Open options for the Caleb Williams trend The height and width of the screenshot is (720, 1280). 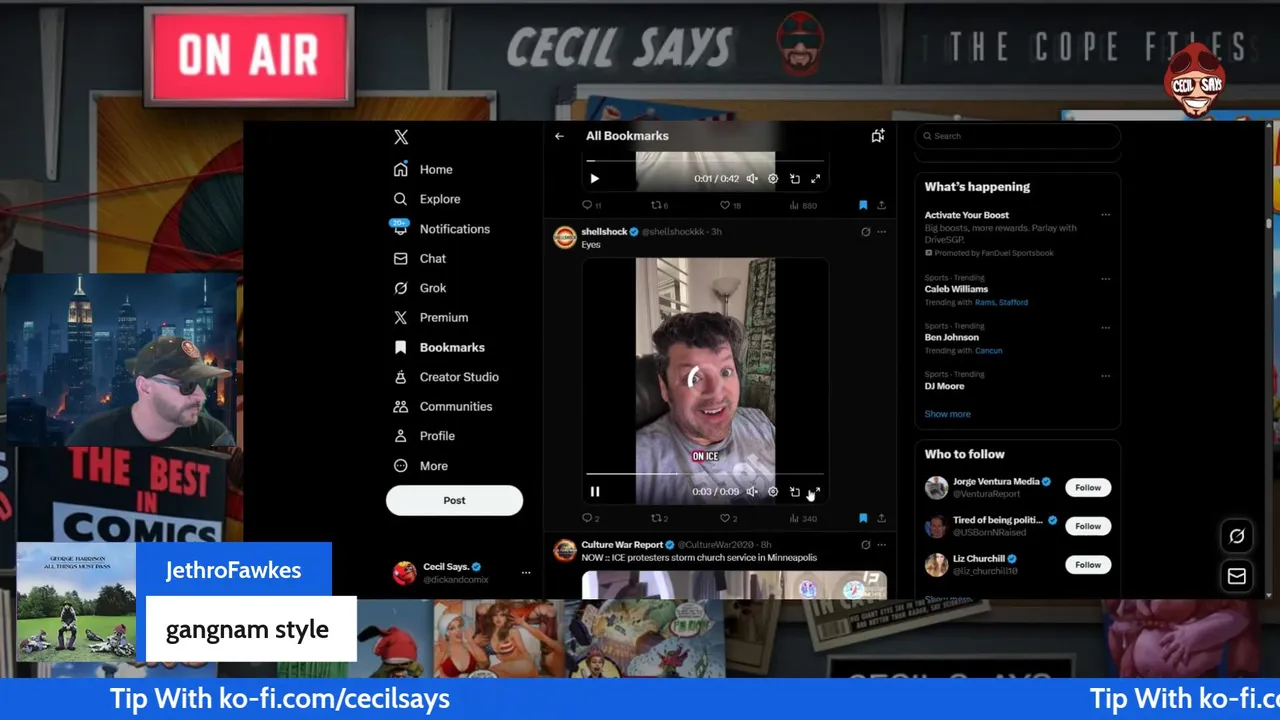[1105, 279]
